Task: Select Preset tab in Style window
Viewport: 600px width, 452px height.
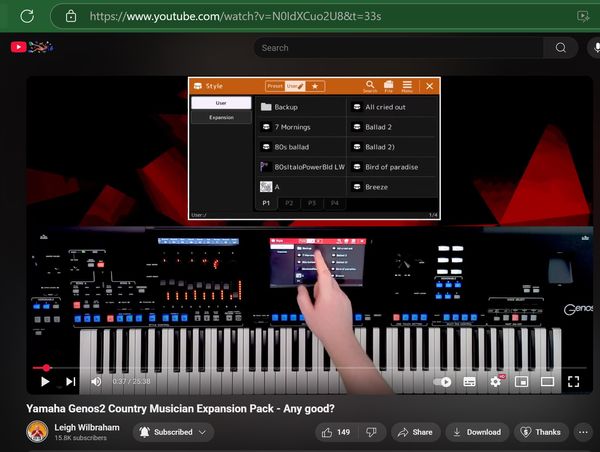Action: tap(275, 86)
